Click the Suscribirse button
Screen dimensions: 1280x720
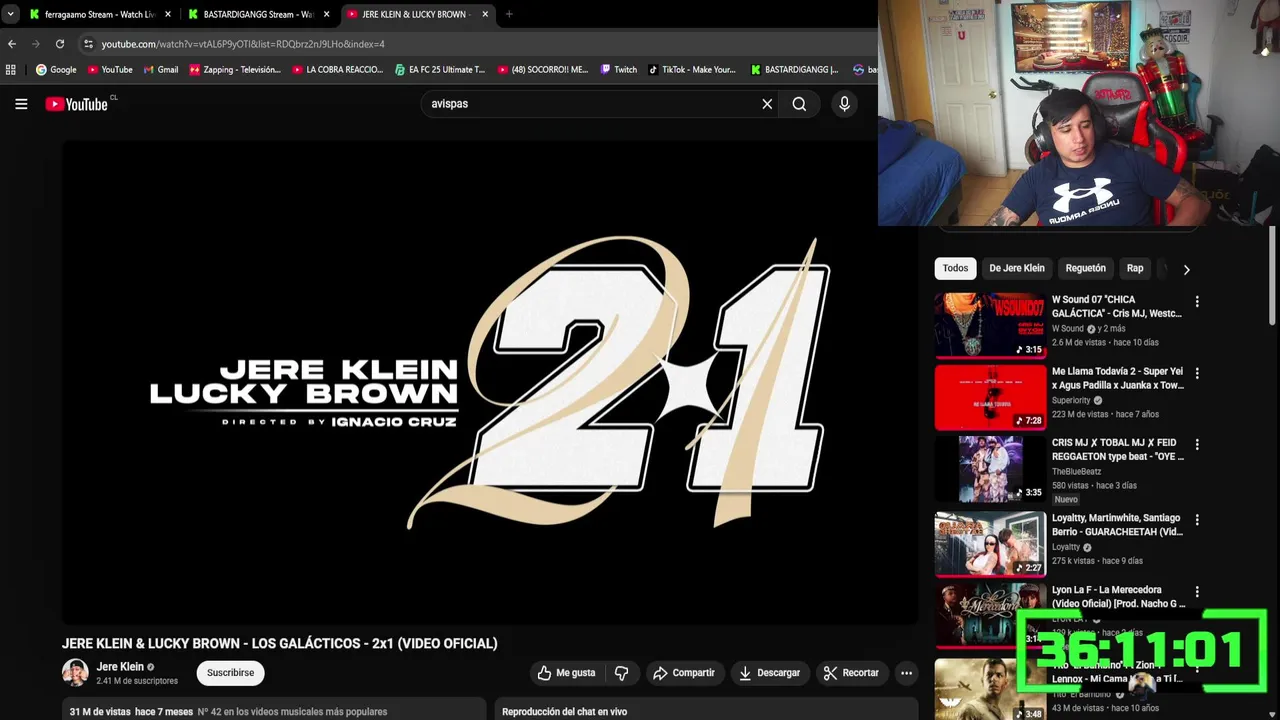click(230, 673)
